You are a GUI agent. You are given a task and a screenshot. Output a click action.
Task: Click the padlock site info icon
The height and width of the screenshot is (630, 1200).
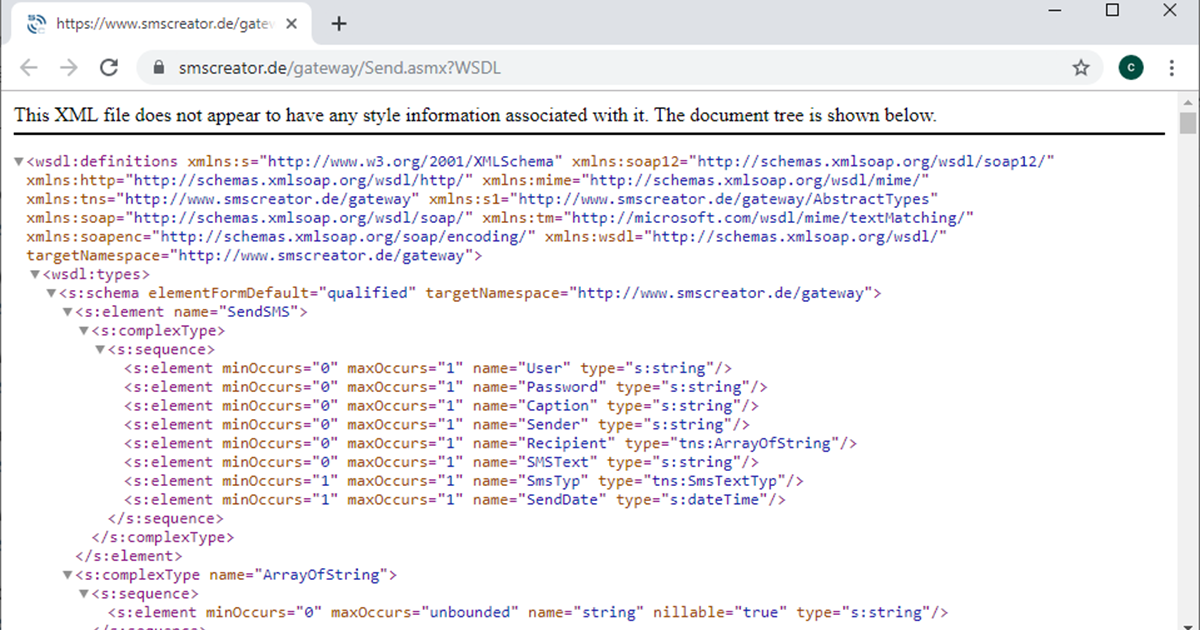point(157,68)
